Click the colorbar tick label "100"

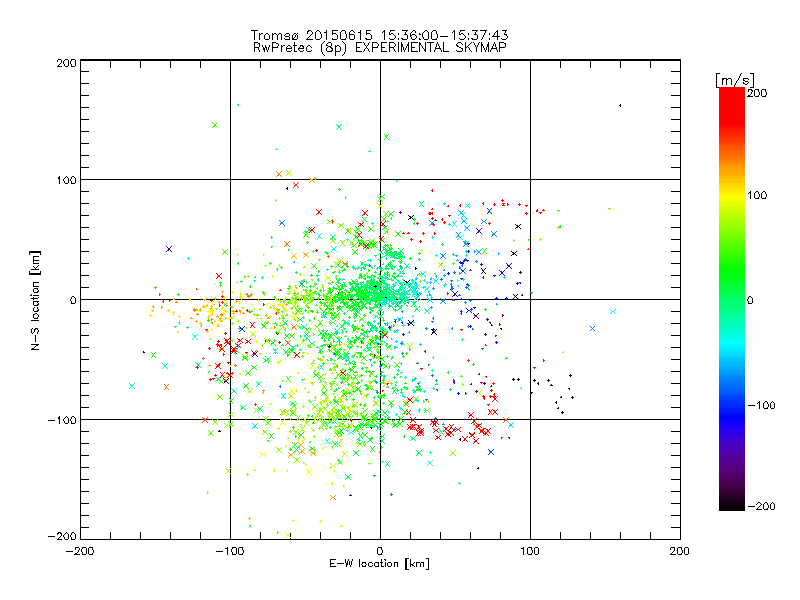(x=757, y=195)
